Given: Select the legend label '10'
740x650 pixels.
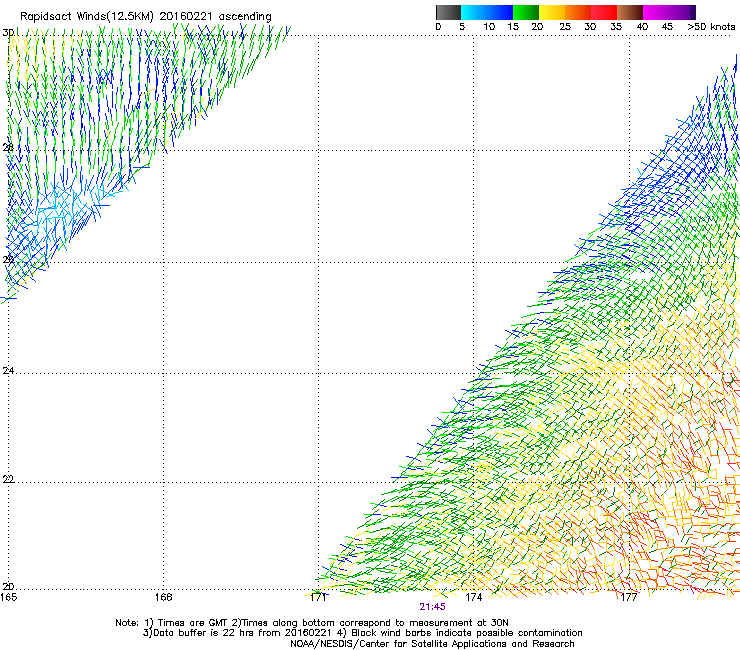Looking at the screenshot, I should 489,27.
